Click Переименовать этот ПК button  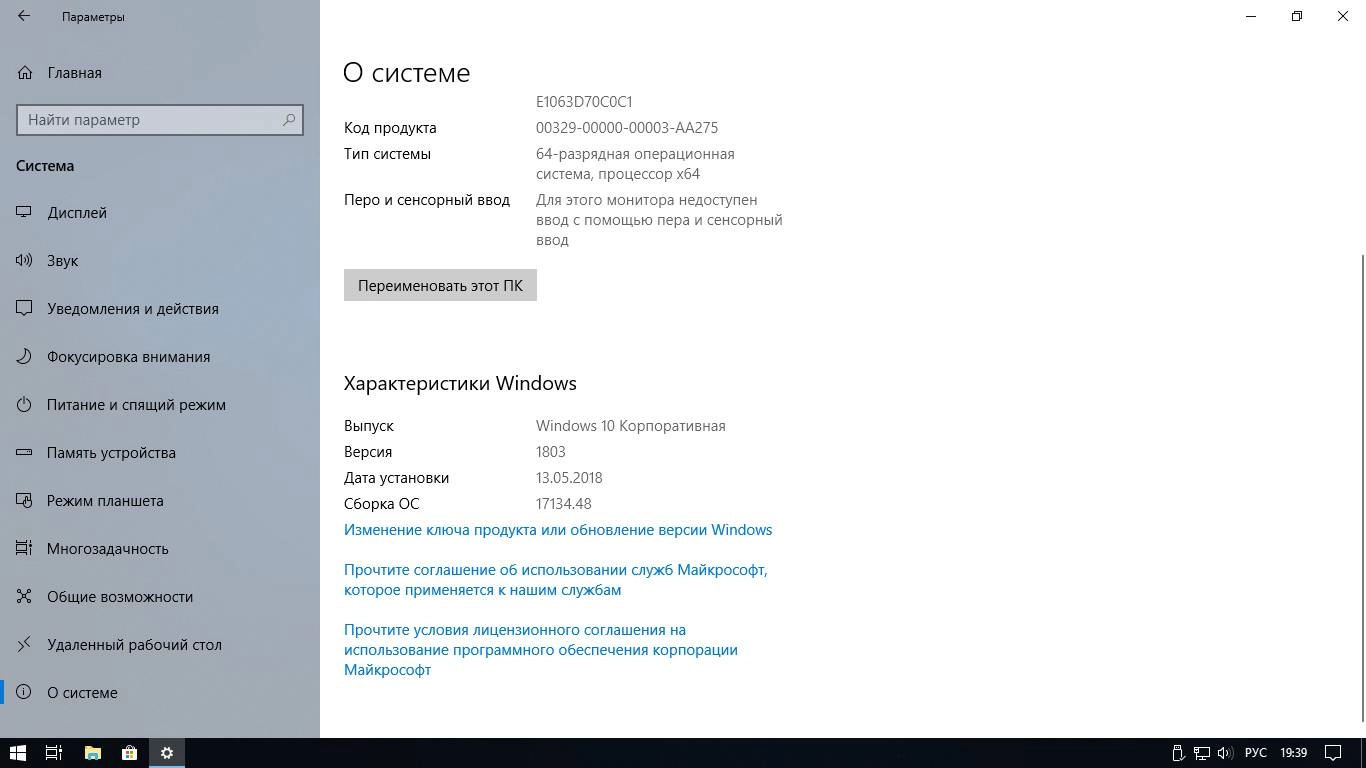[x=440, y=285]
